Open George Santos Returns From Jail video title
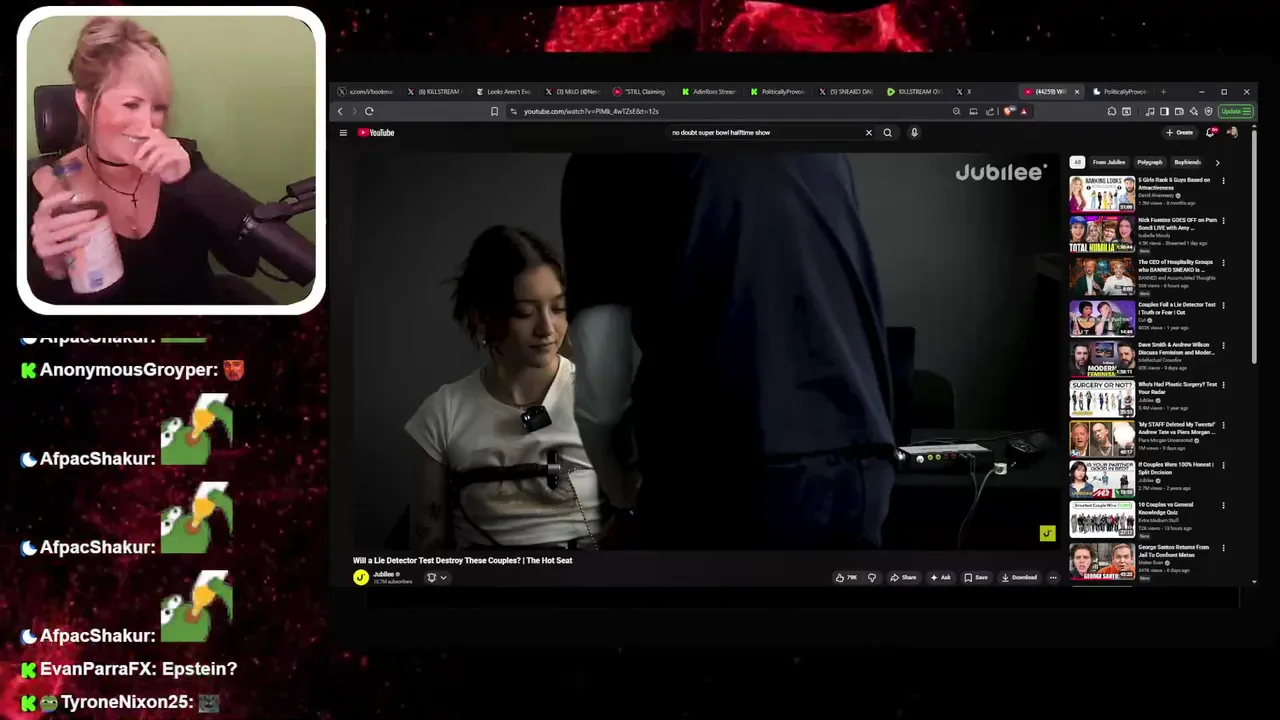1280x720 pixels. (x=1174, y=551)
